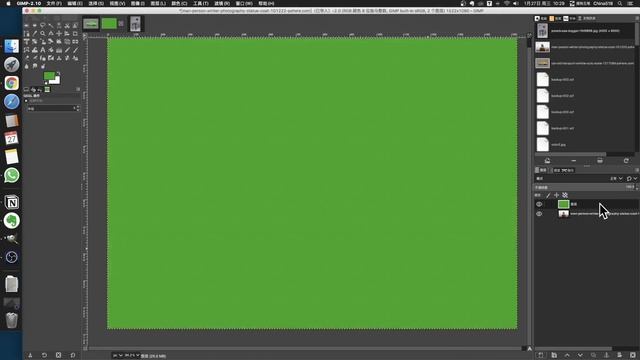Hide the green top layer via eye icon

click(539, 204)
